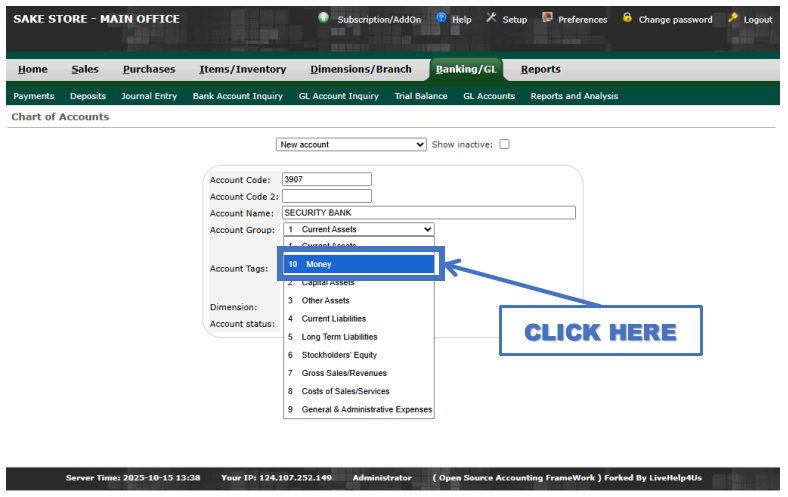Click the Logout key icon
Viewport: 788px width, 497px height.
click(733, 18)
